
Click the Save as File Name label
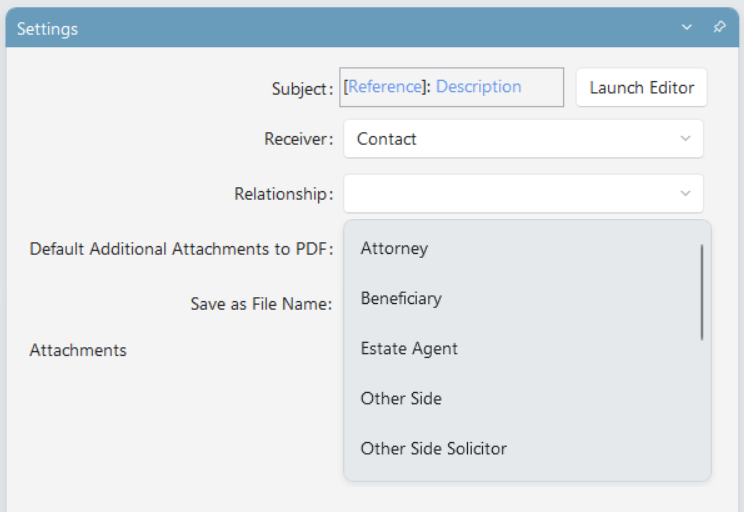(261, 304)
